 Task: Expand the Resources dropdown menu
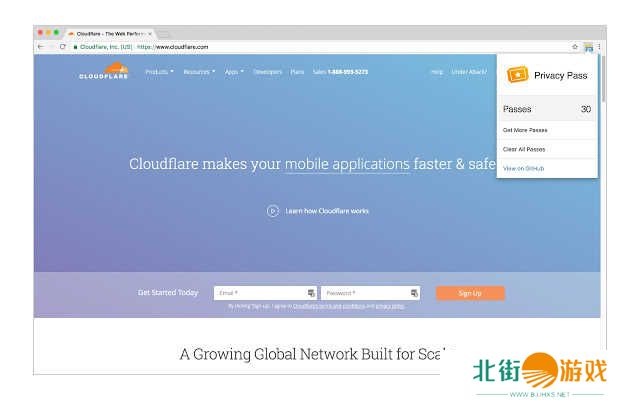point(199,72)
